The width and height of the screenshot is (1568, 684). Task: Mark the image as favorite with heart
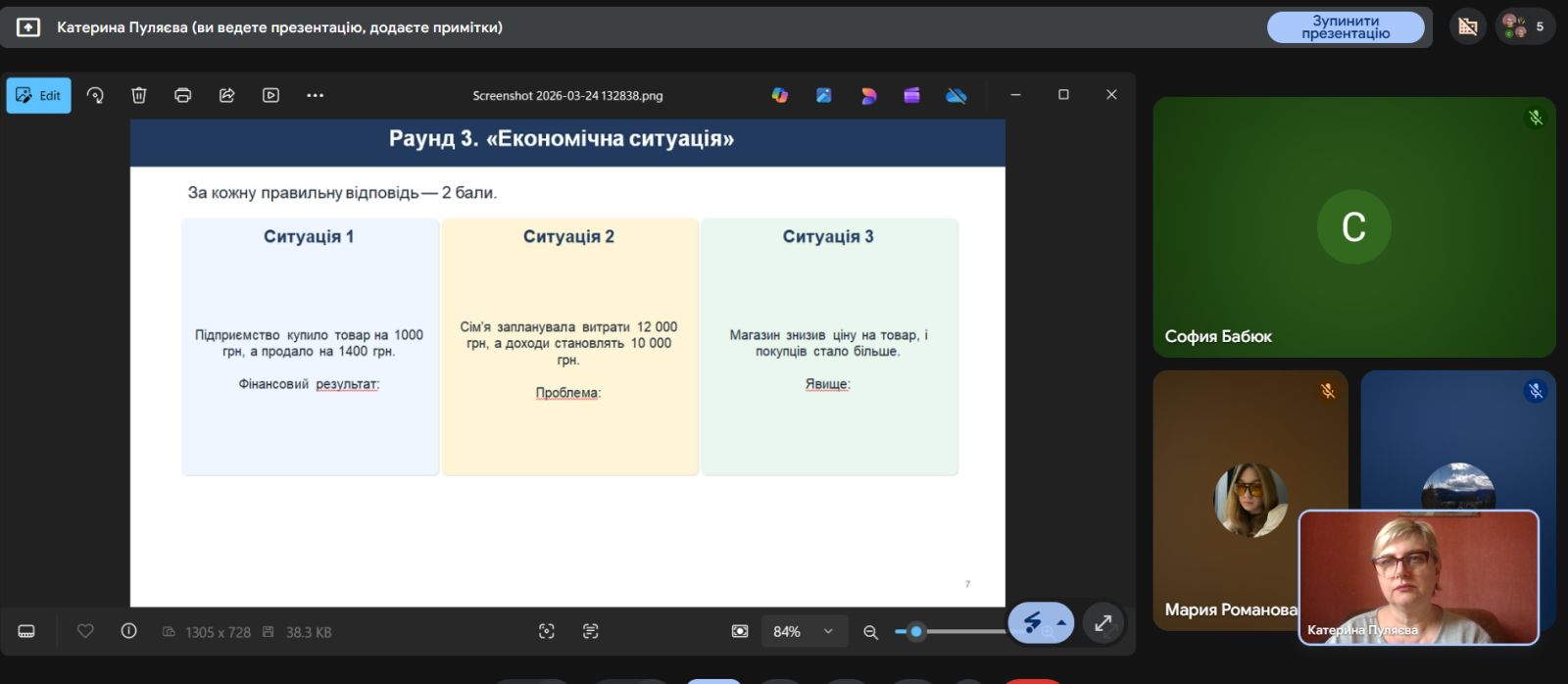(x=85, y=632)
